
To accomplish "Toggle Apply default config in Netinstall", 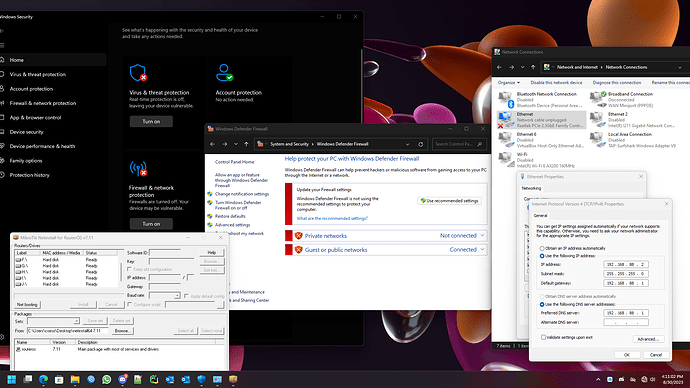I will (x=186, y=296).
